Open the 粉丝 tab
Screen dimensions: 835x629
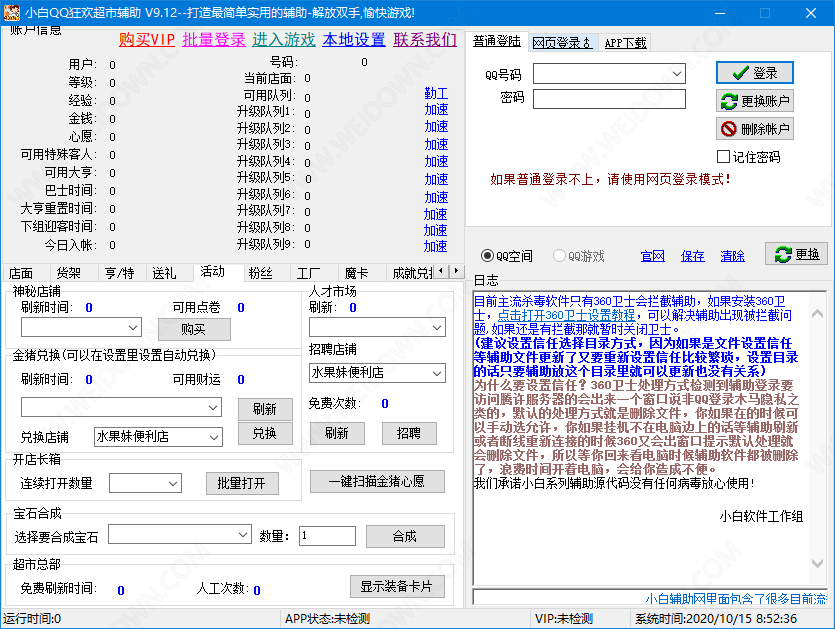(x=260, y=273)
